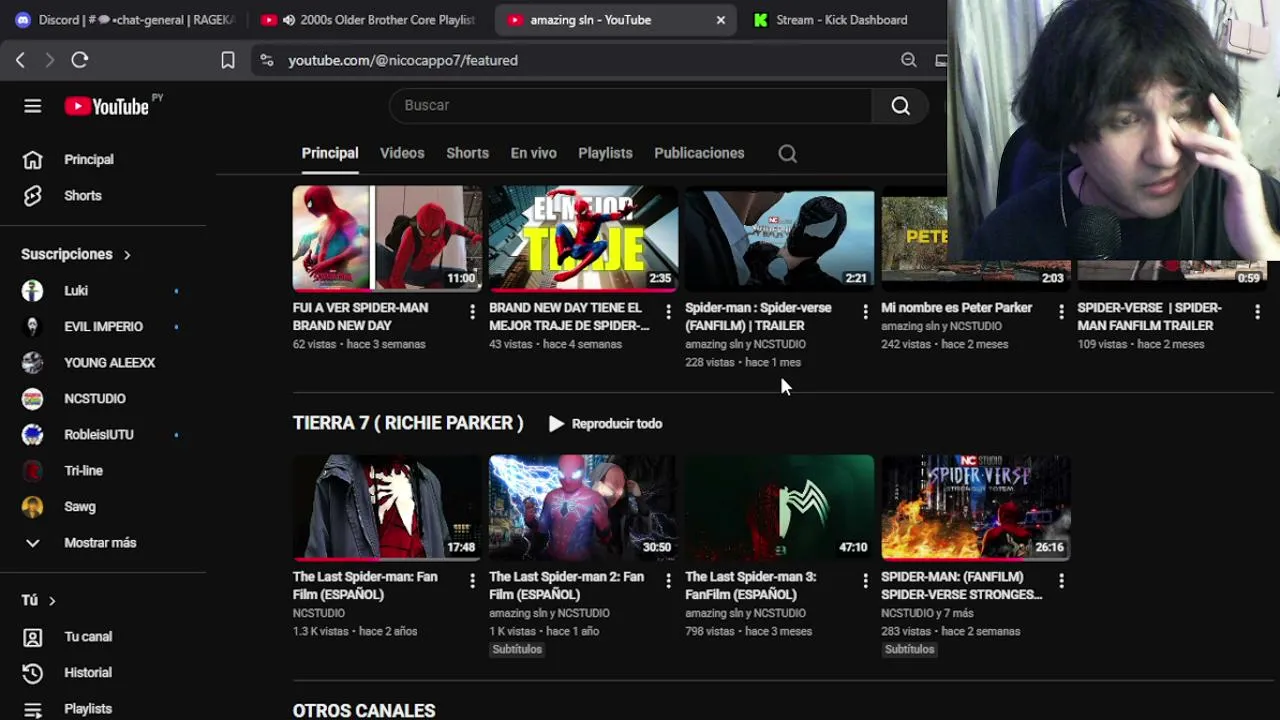Switch to the Playlists channel tab
This screenshot has width=1280, height=720.
[605, 153]
